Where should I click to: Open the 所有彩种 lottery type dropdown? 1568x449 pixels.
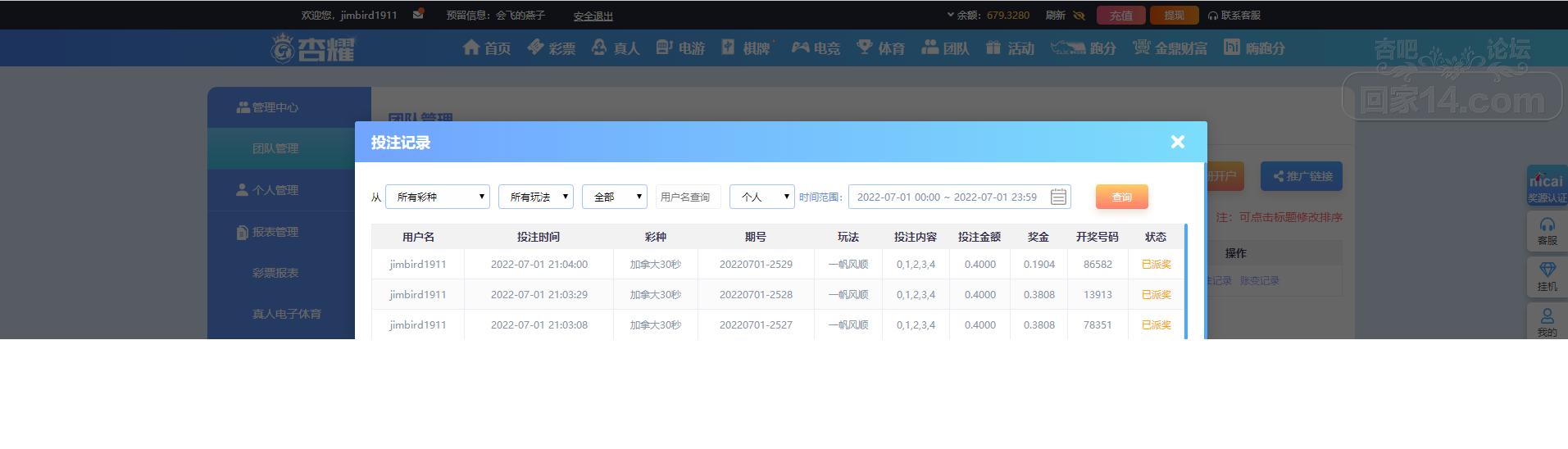pyautogui.click(x=438, y=197)
